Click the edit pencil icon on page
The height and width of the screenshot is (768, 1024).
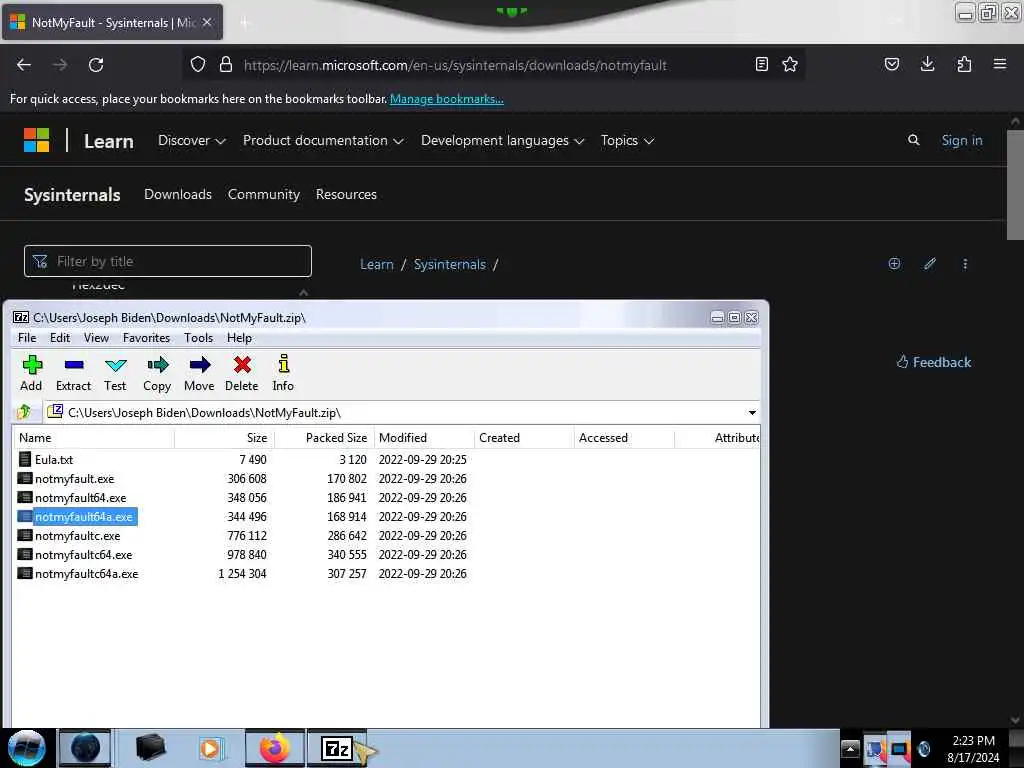pyautogui.click(x=930, y=263)
